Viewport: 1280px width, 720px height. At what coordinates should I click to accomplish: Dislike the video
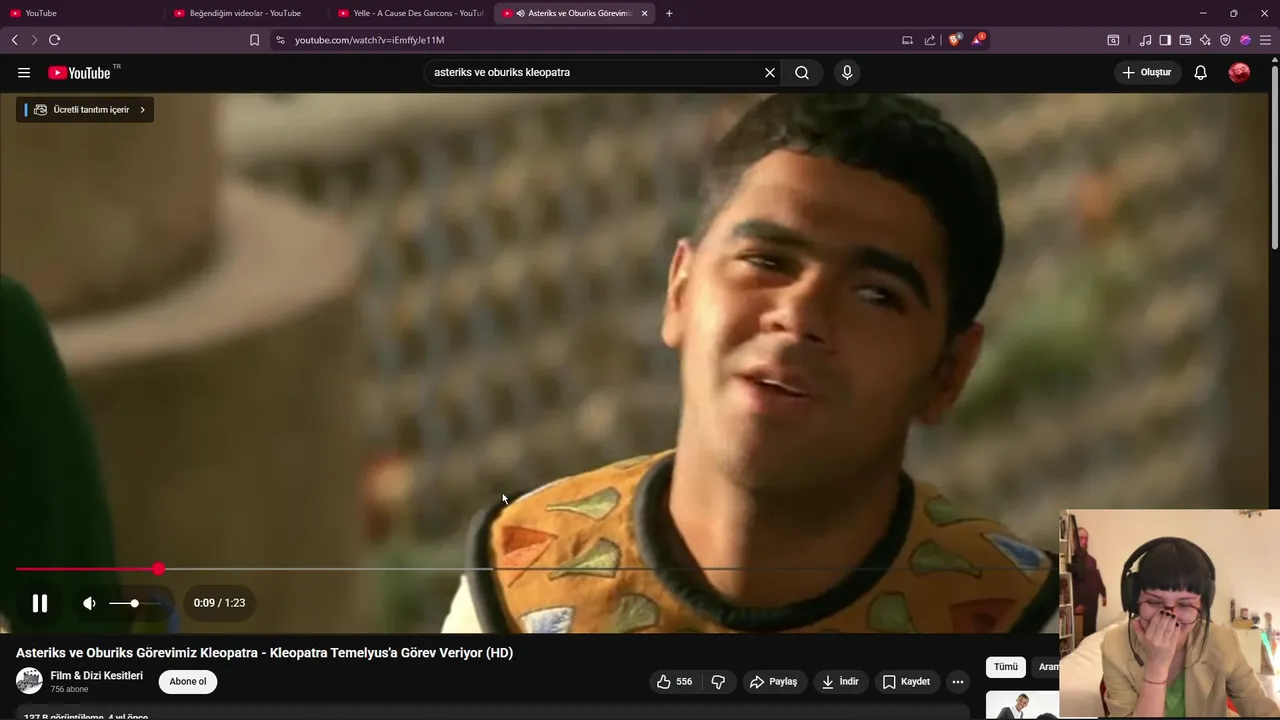(x=718, y=682)
